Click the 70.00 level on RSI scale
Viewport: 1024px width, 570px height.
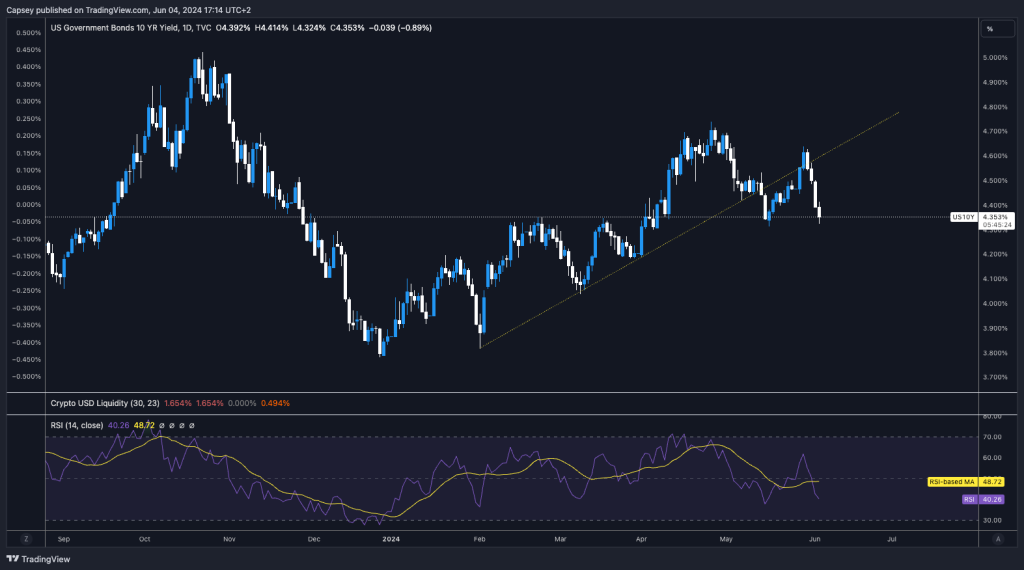pyautogui.click(x=993, y=437)
